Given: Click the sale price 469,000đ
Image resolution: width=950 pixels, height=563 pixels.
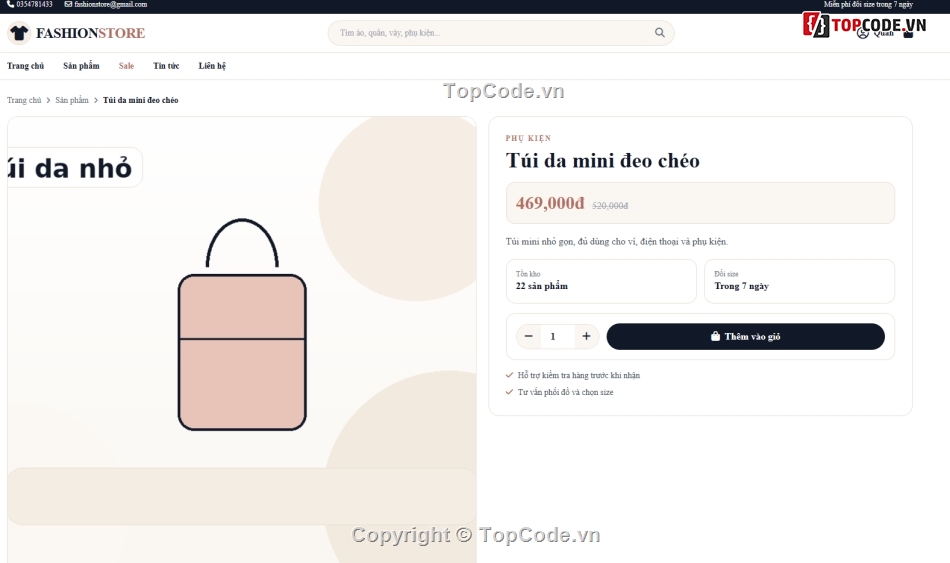Looking at the screenshot, I should (550, 203).
